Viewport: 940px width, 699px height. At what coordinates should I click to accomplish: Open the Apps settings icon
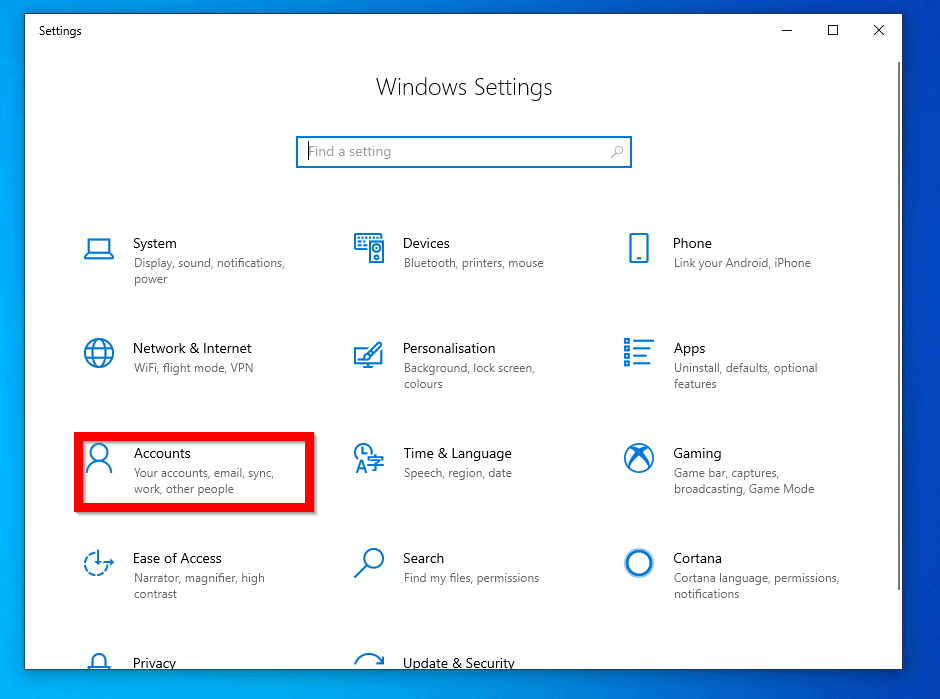pyautogui.click(x=639, y=353)
